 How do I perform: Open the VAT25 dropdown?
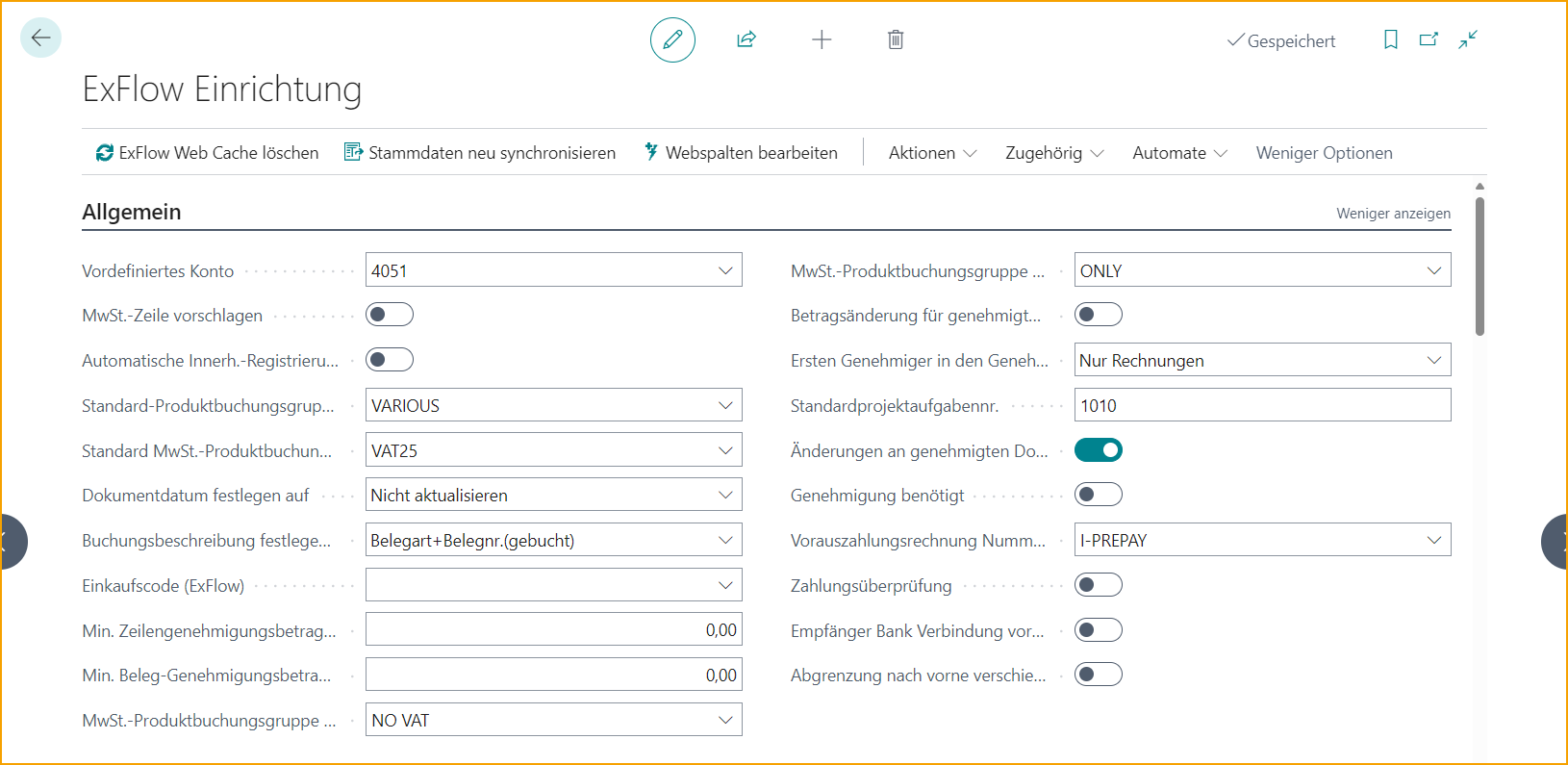coord(725,450)
